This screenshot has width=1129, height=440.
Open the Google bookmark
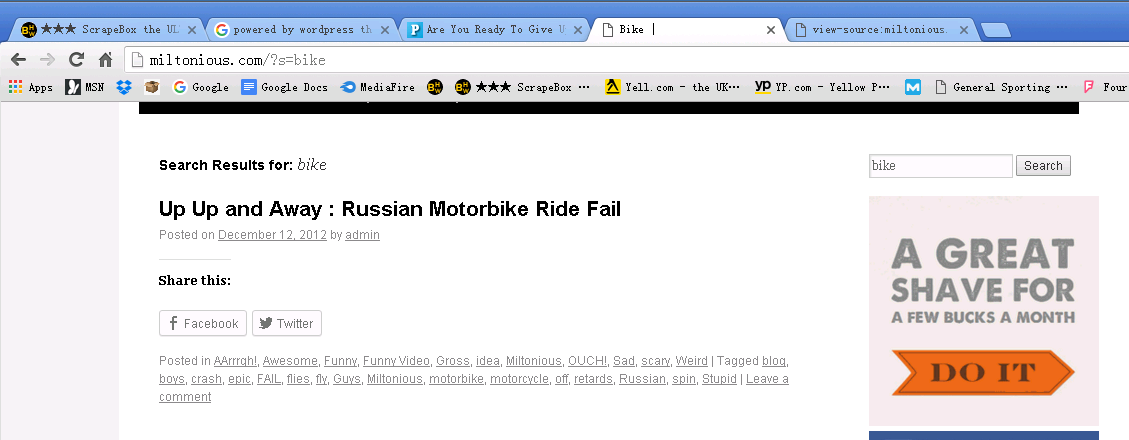point(201,87)
